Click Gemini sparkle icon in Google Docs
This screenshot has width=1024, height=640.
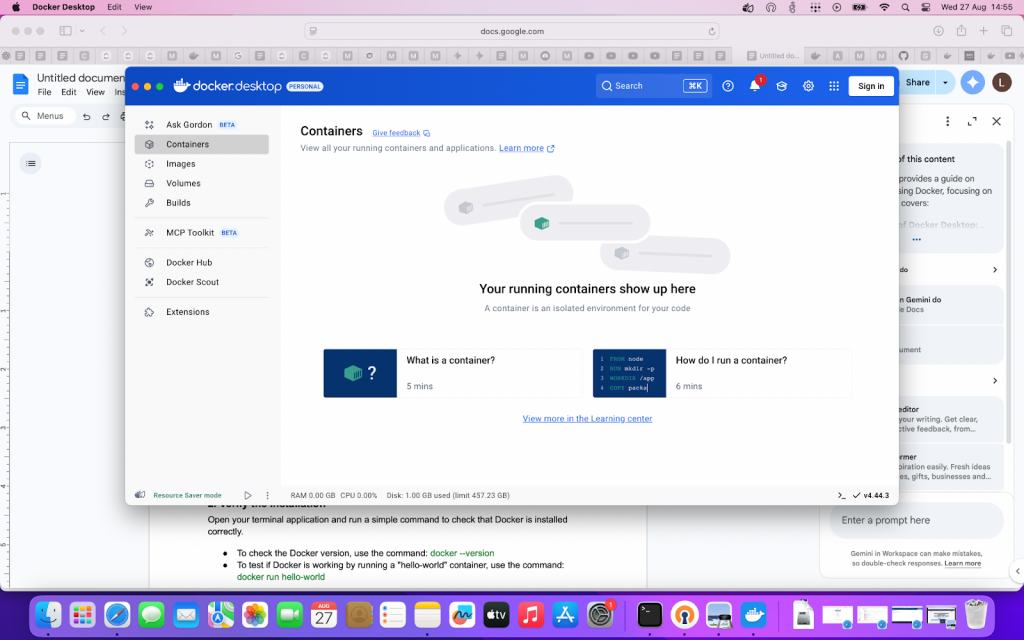click(972, 83)
